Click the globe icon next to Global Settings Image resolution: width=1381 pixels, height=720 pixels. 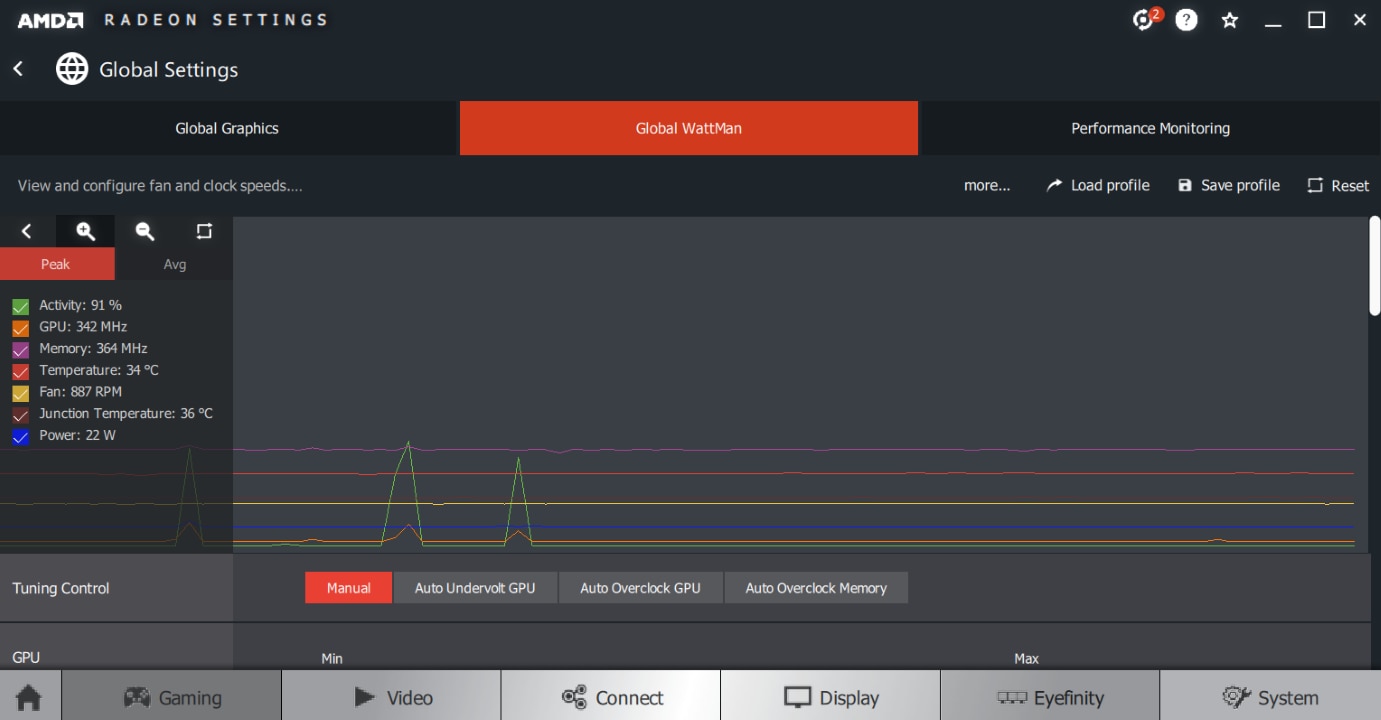[72, 69]
